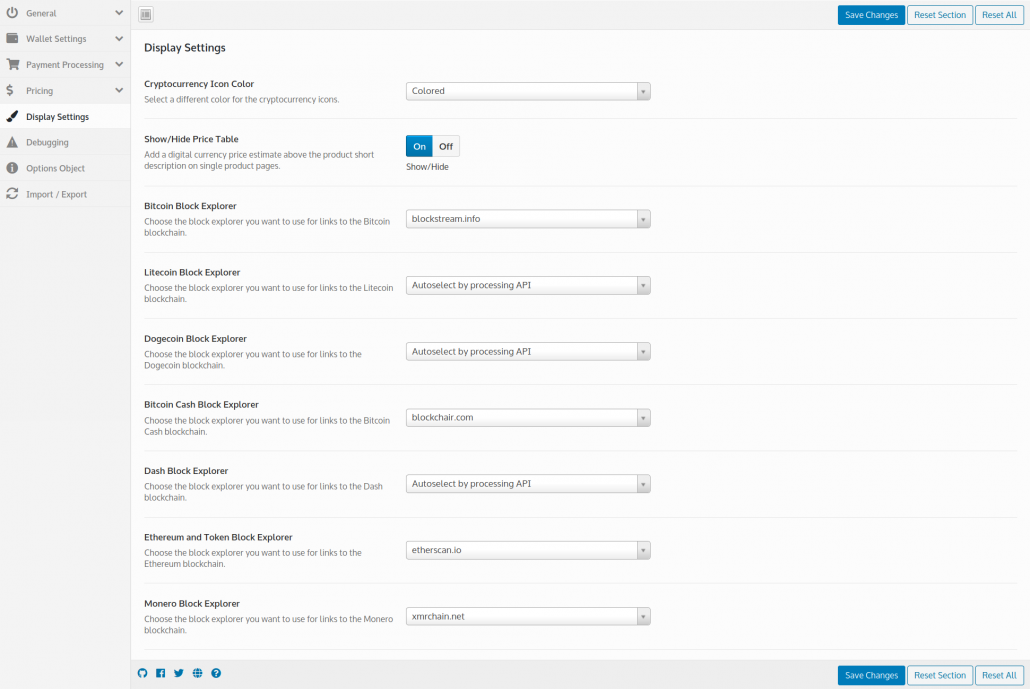1030x689 pixels.
Task: Open Dogecoin Block Explorer dropdown
Action: click(x=528, y=351)
